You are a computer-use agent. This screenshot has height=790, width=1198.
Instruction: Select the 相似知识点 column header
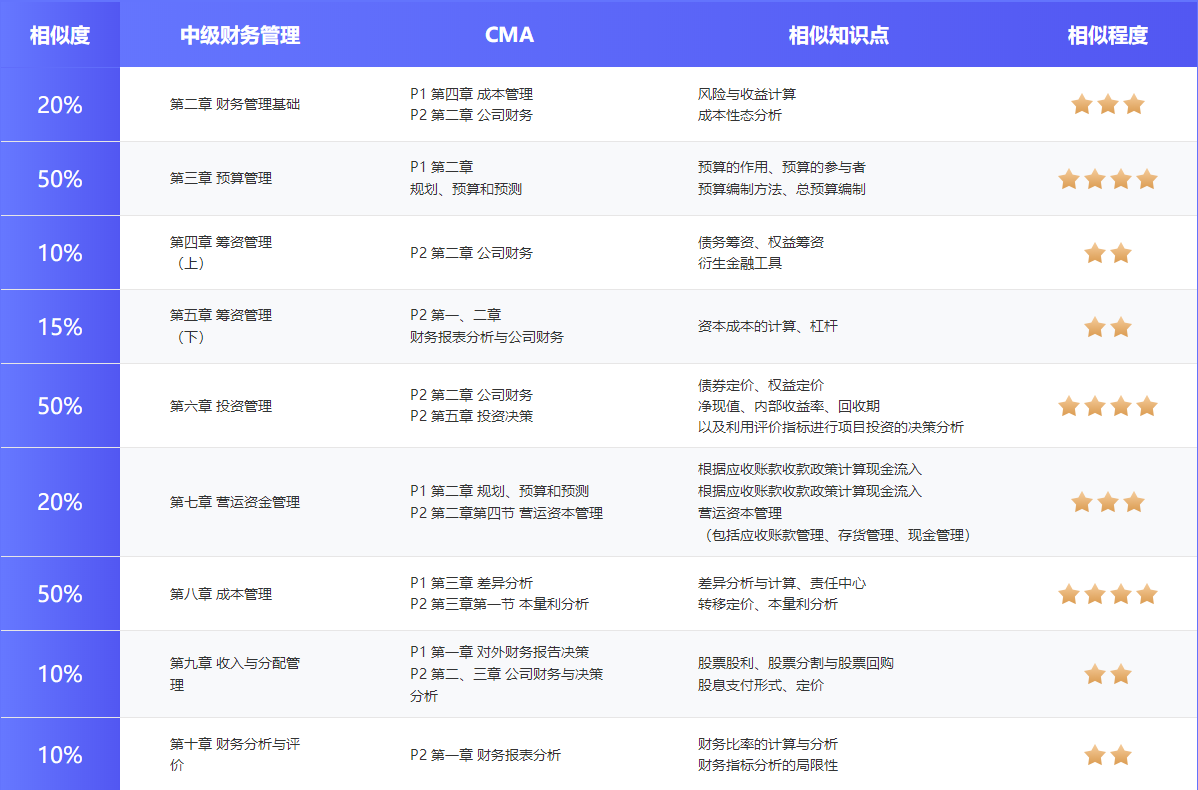[838, 35]
